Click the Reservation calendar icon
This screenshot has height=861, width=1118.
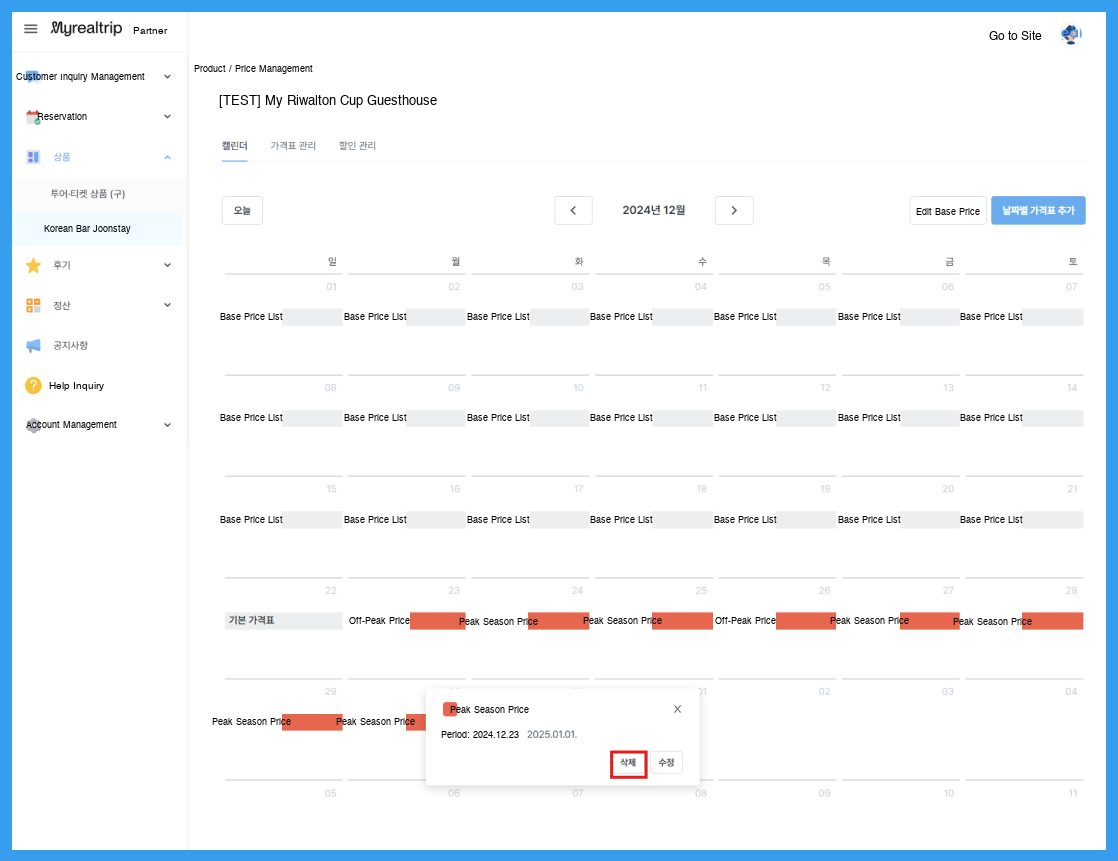[x=33, y=117]
